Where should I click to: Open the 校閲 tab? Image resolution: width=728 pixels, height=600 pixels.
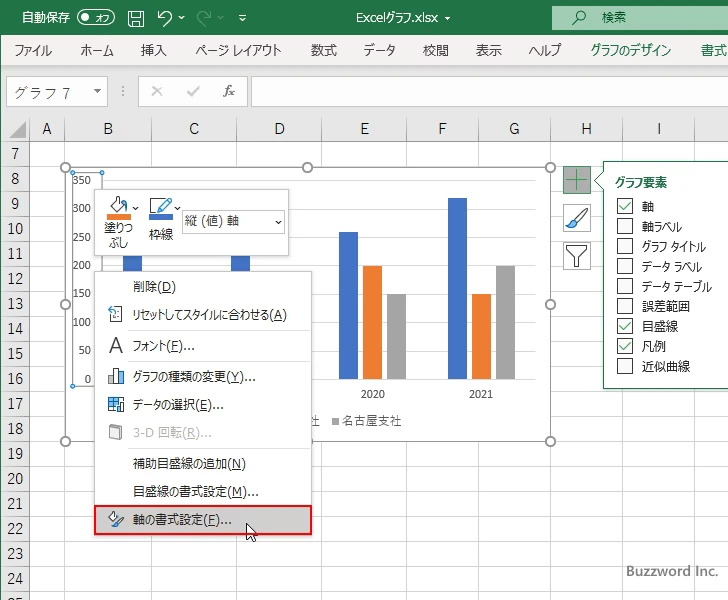click(436, 50)
